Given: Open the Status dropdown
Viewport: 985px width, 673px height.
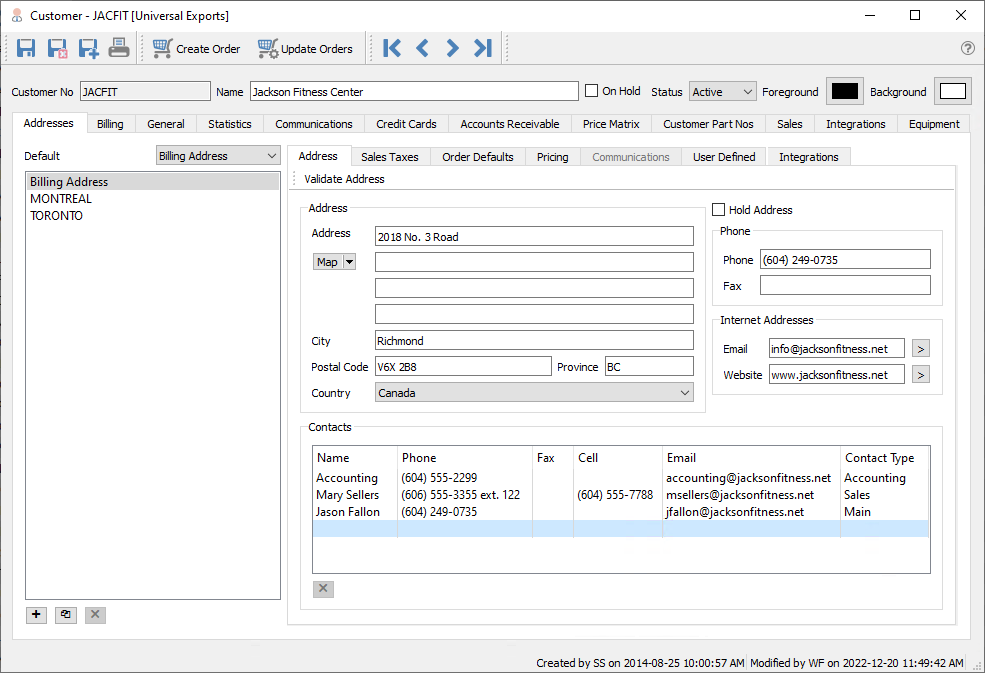Looking at the screenshot, I should pyautogui.click(x=723, y=92).
